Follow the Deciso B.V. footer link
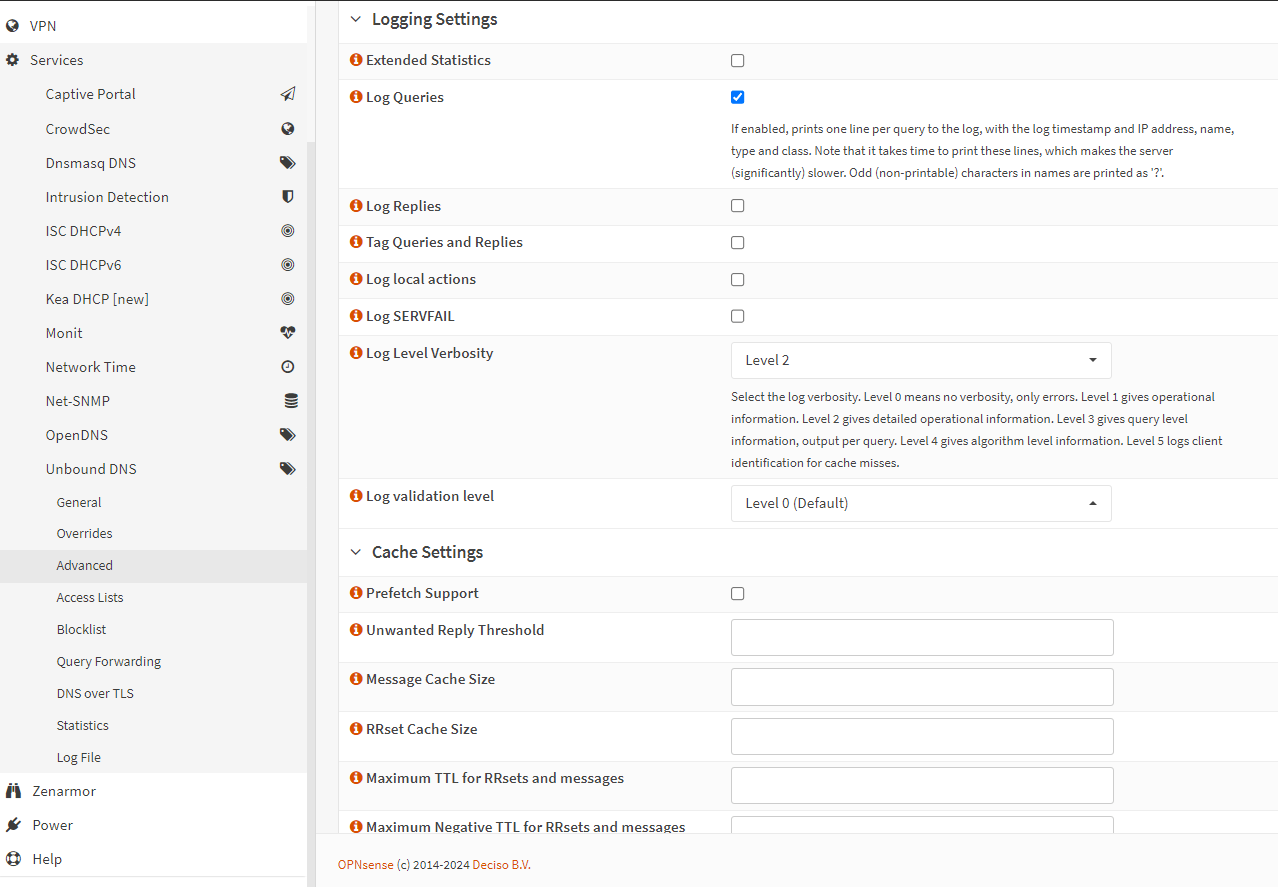This screenshot has width=1278, height=887. pyautogui.click(x=501, y=865)
